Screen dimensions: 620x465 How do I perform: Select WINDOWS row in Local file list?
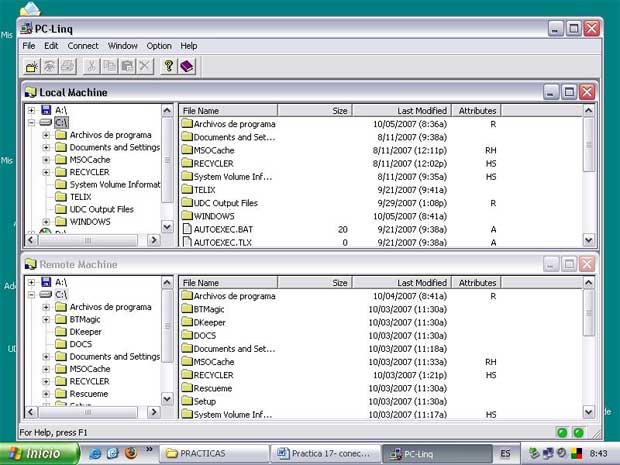point(381,216)
